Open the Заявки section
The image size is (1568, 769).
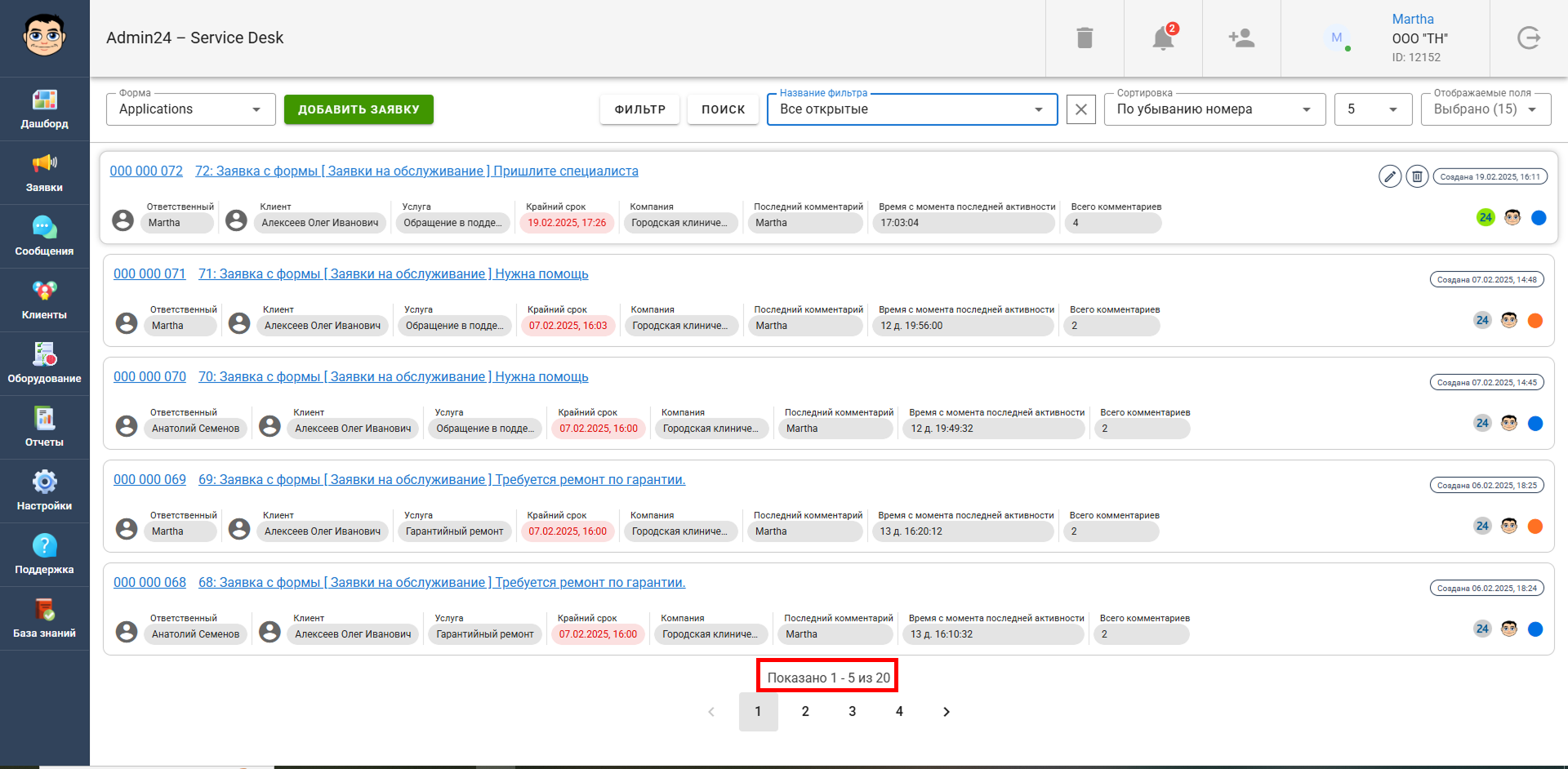[x=44, y=173]
